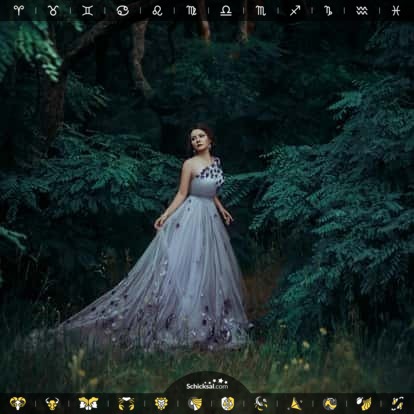Click the golden scorpion icon

coord(261,403)
